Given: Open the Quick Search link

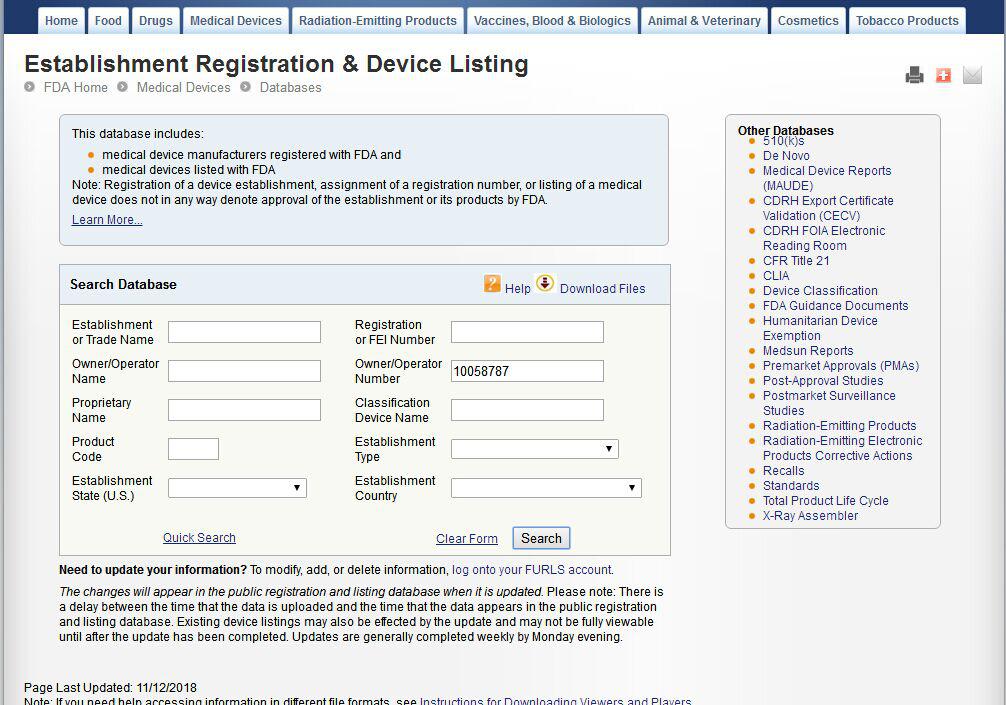Looking at the screenshot, I should 199,538.
